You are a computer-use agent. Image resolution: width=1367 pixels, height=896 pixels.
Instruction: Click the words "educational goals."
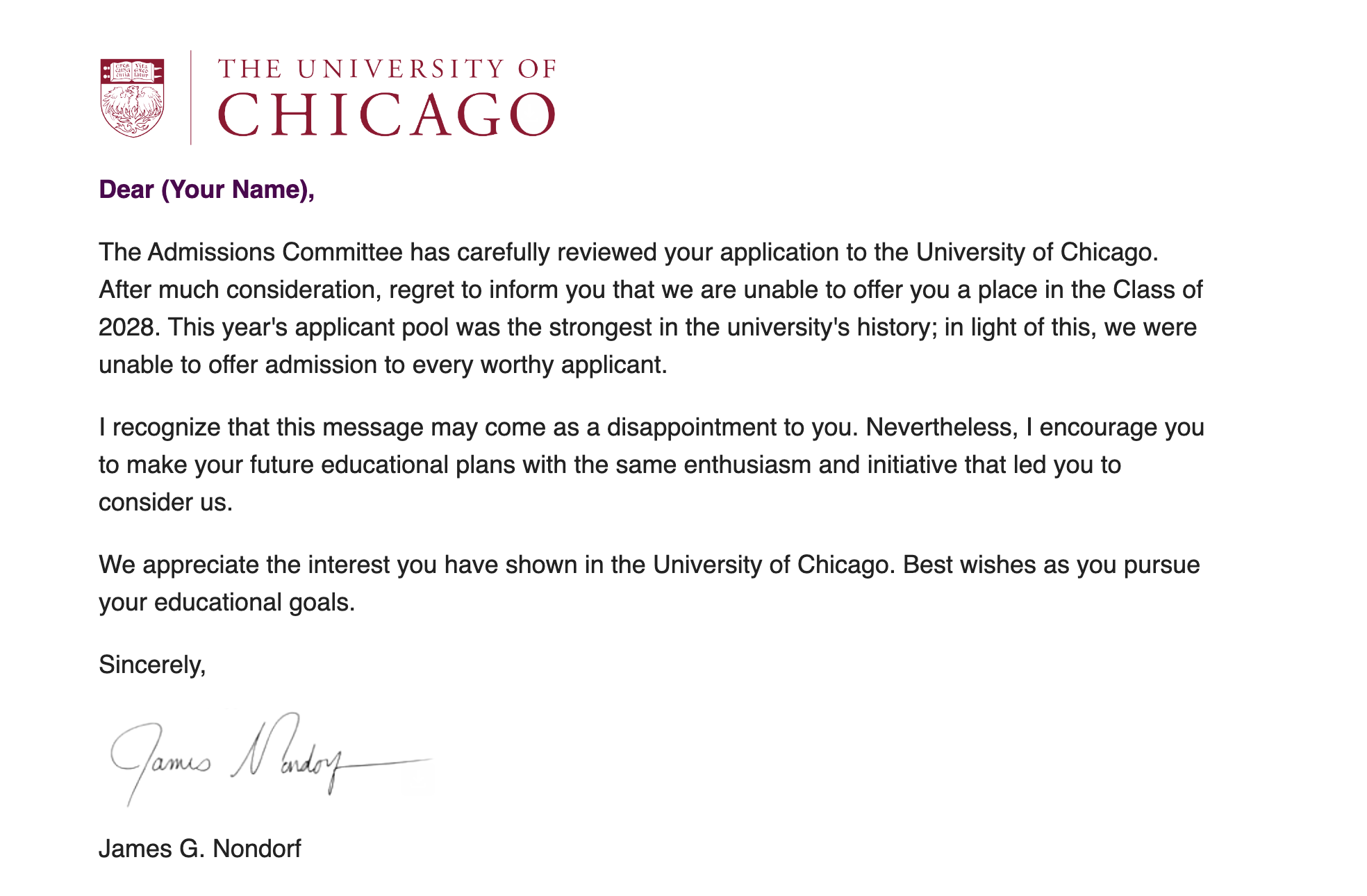pos(254,602)
